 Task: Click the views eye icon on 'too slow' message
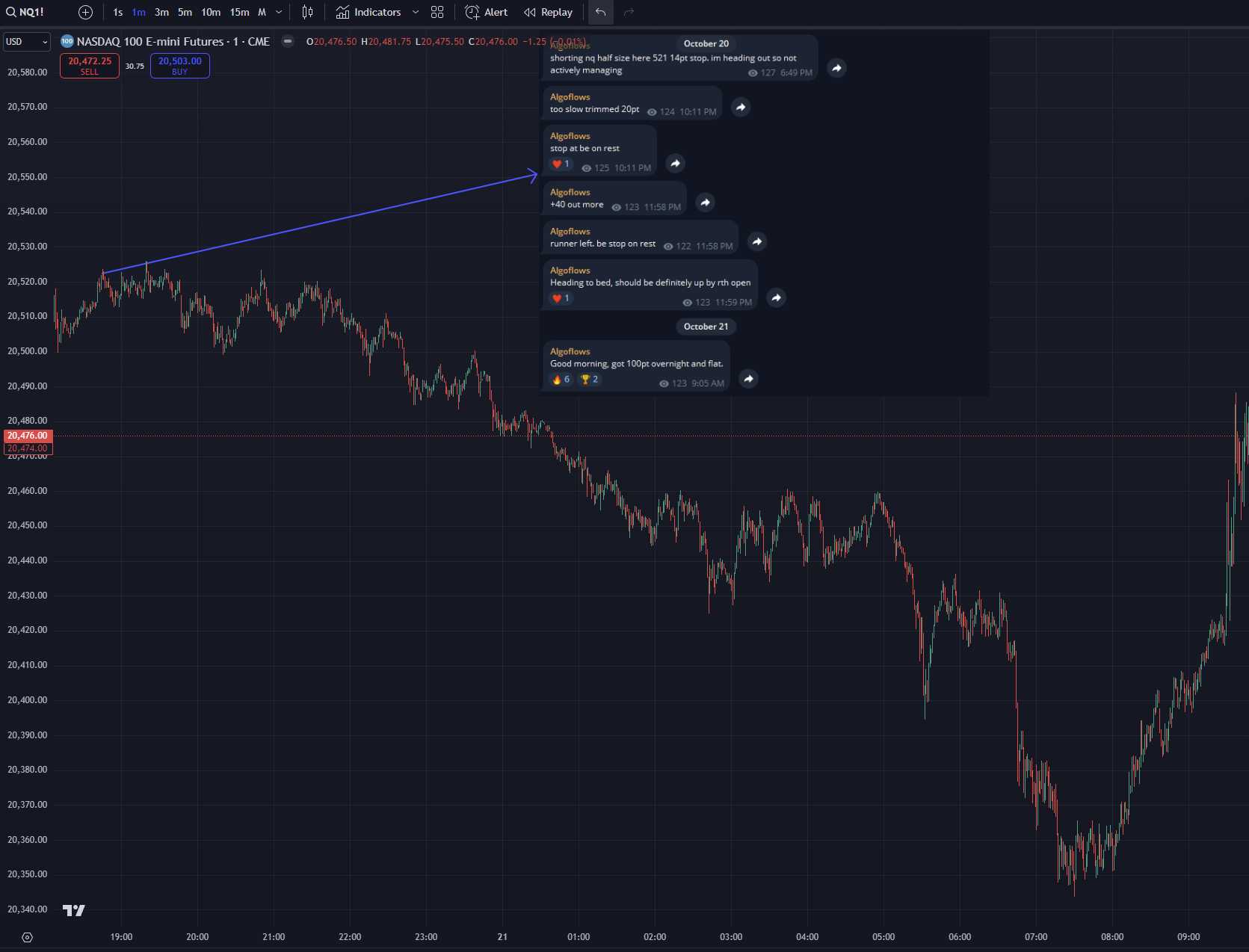652,112
